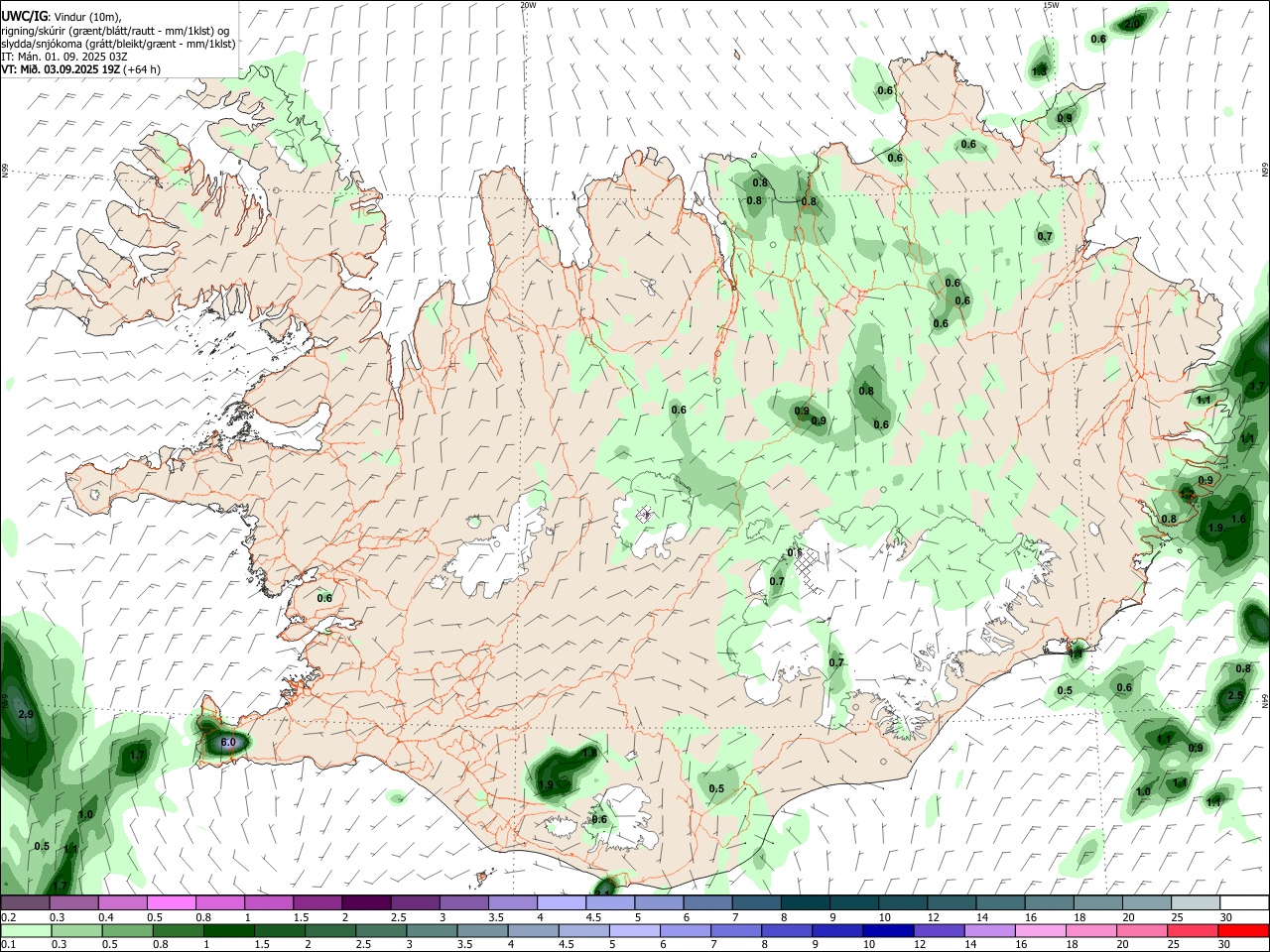This screenshot has height=952, width=1270.
Task: Click the 0.1 legend value
Action: click(8, 944)
